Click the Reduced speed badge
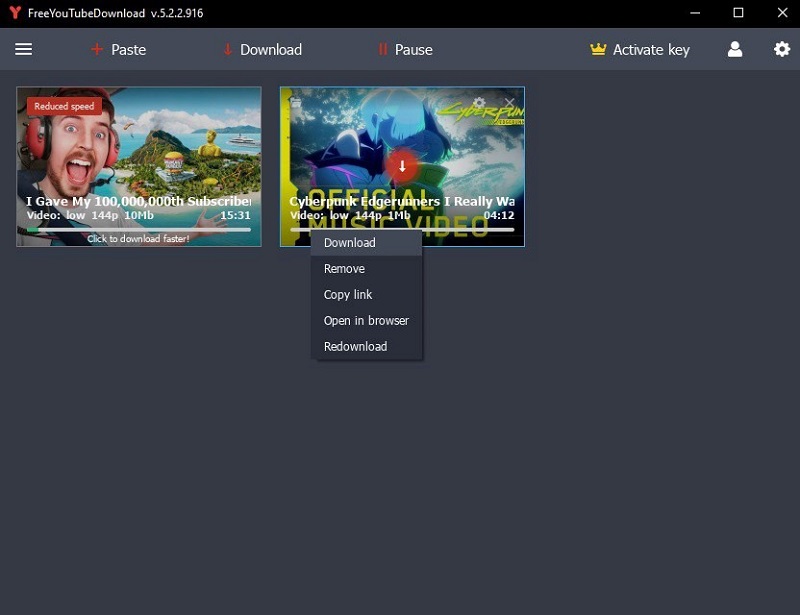This screenshot has width=800, height=615. (x=64, y=106)
